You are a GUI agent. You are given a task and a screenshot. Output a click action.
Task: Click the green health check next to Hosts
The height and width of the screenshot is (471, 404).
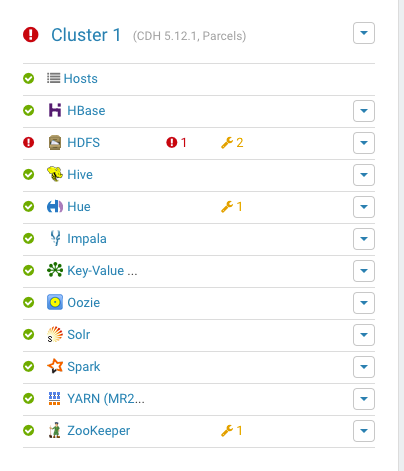[29, 79]
